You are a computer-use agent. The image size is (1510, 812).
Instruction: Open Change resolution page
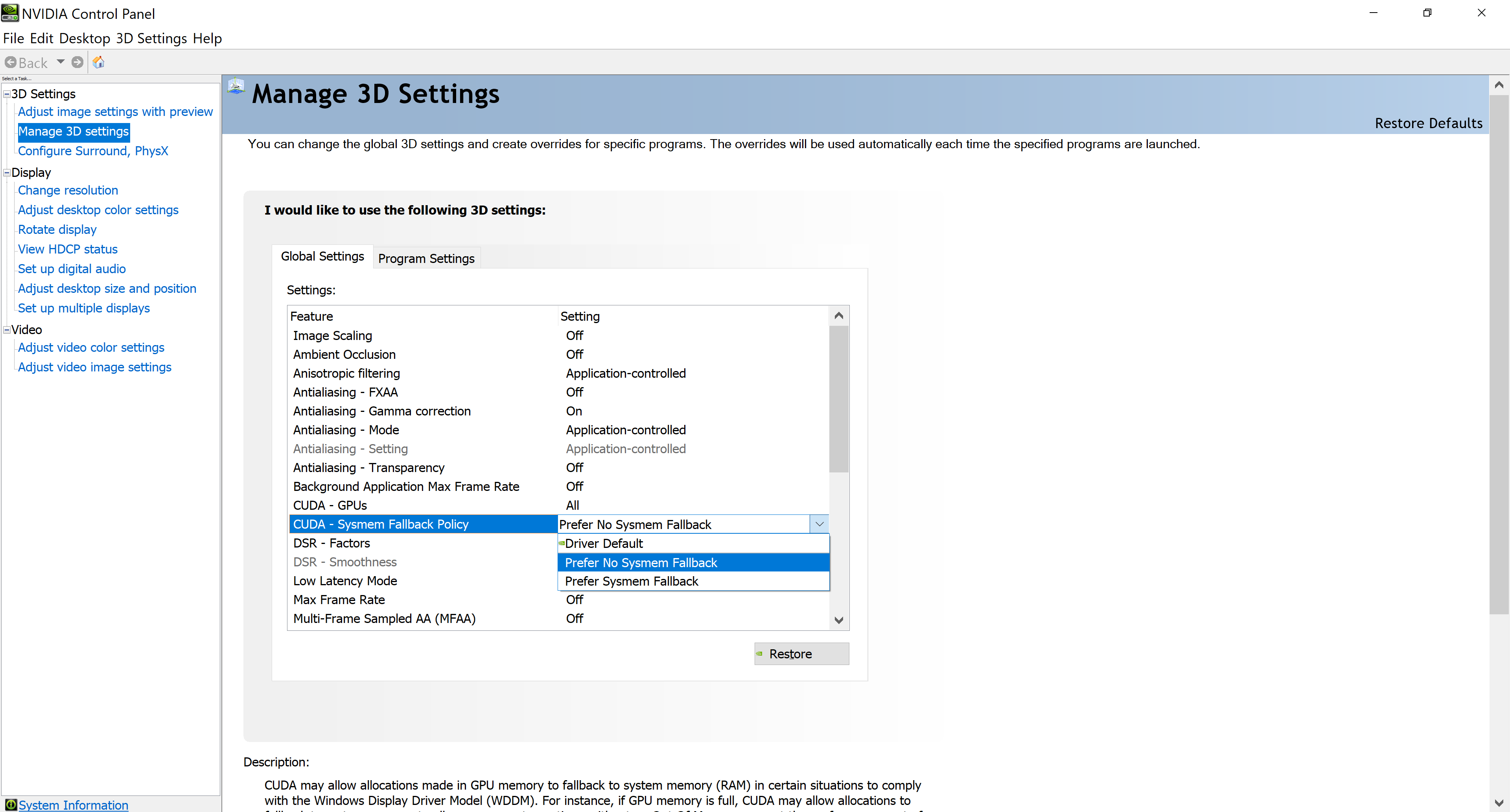[68, 190]
